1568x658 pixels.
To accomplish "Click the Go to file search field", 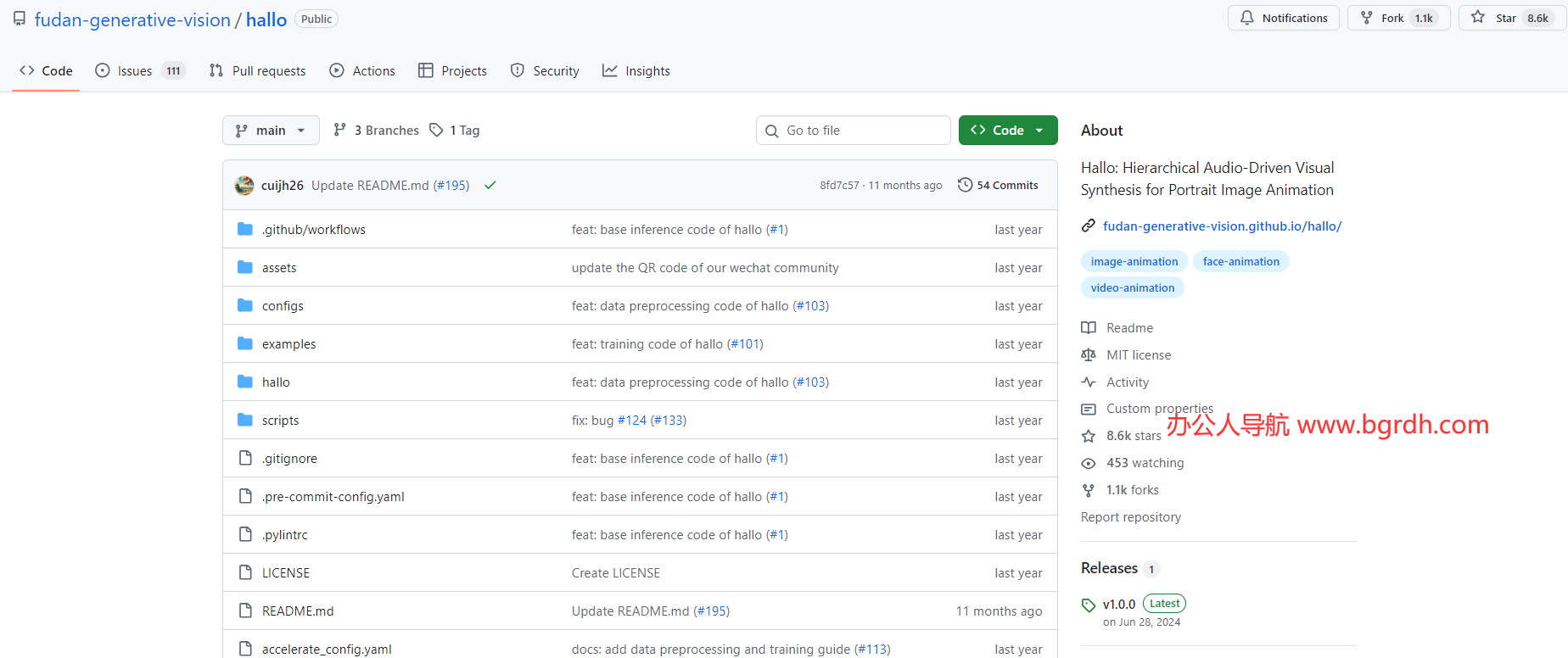I will pyautogui.click(x=853, y=130).
